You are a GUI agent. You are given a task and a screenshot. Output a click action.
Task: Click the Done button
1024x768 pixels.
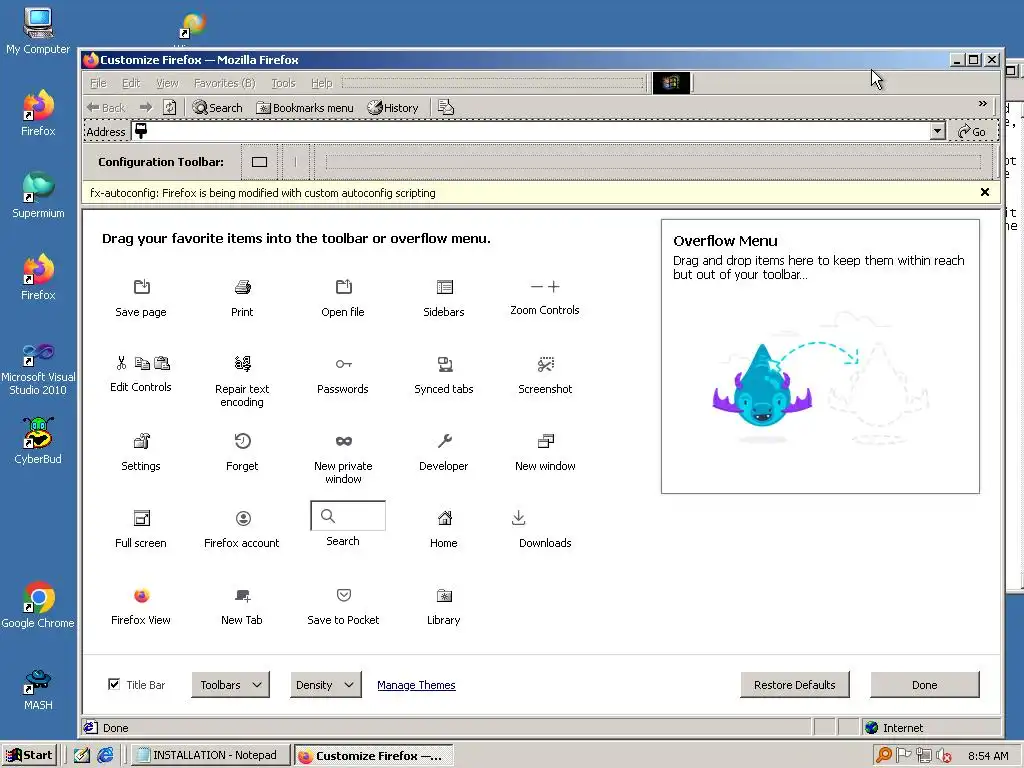click(925, 685)
